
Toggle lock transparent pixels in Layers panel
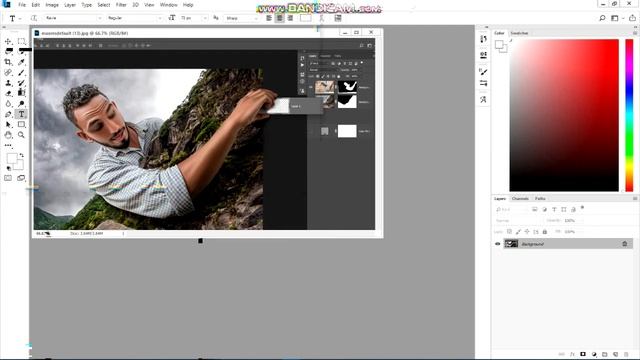(x=509, y=231)
